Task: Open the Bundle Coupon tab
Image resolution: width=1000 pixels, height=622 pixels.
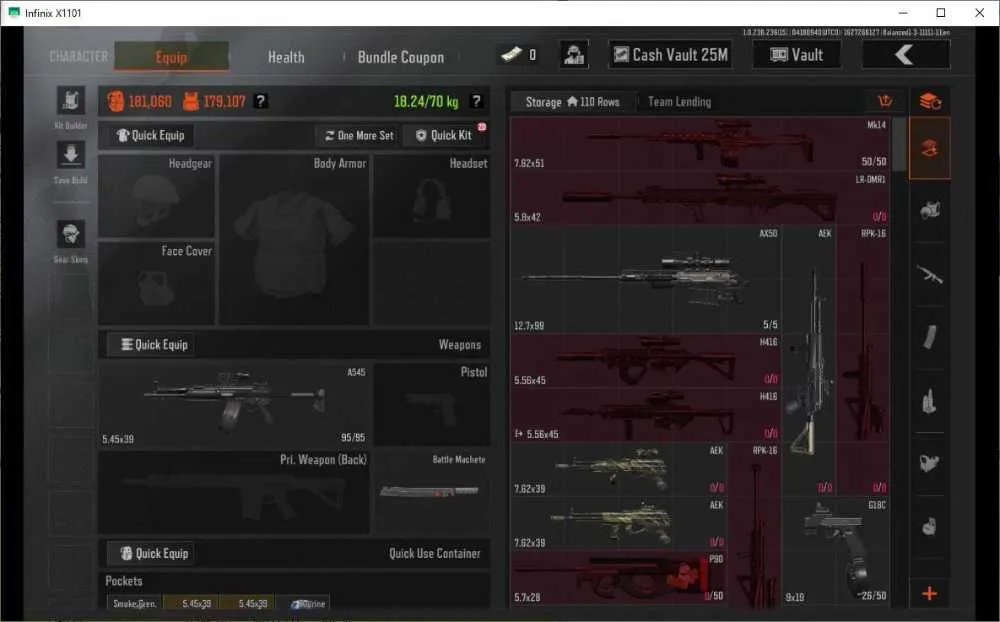Action: click(401, 57)
